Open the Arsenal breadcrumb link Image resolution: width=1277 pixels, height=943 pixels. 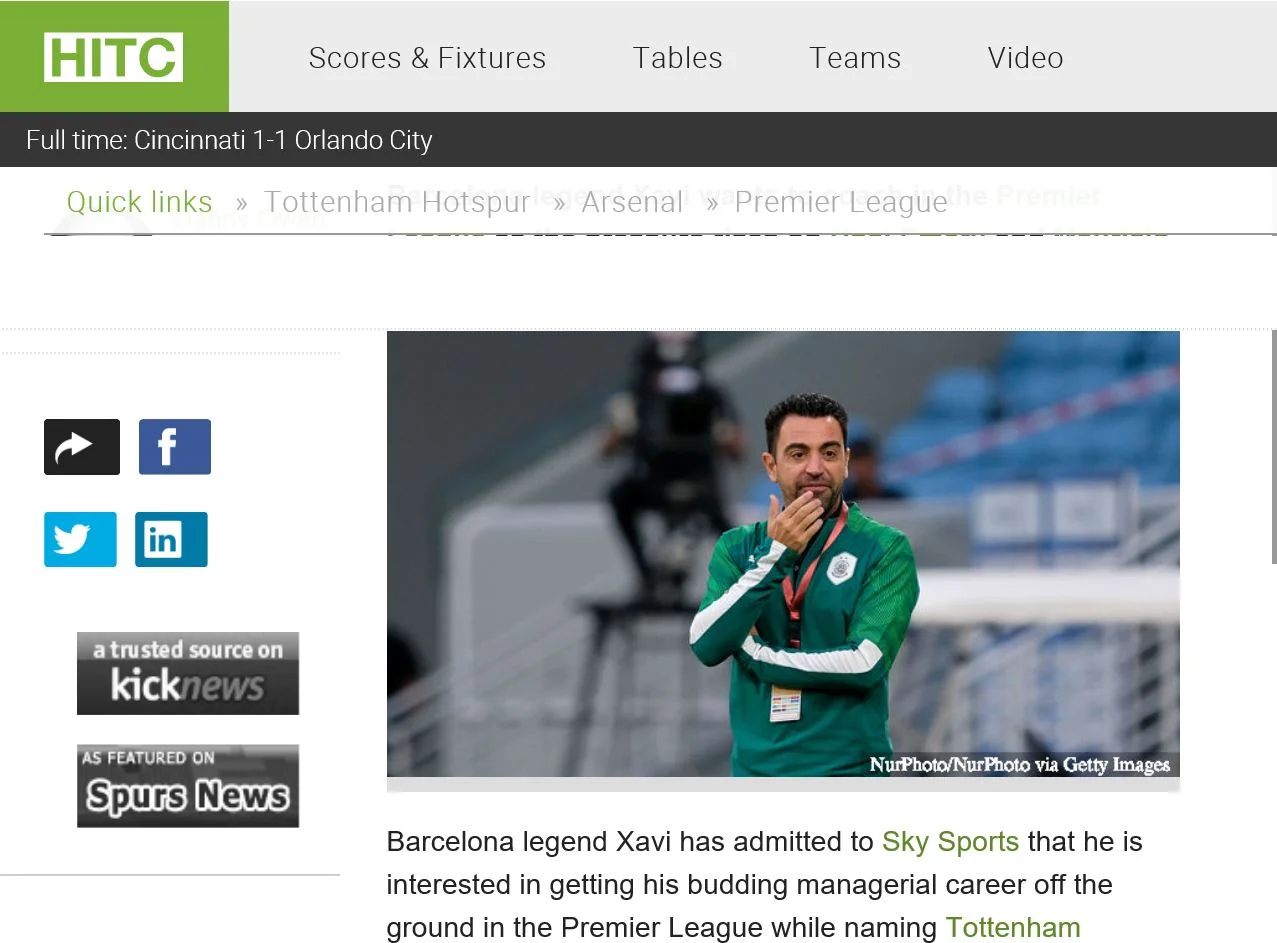pos(632,201)
